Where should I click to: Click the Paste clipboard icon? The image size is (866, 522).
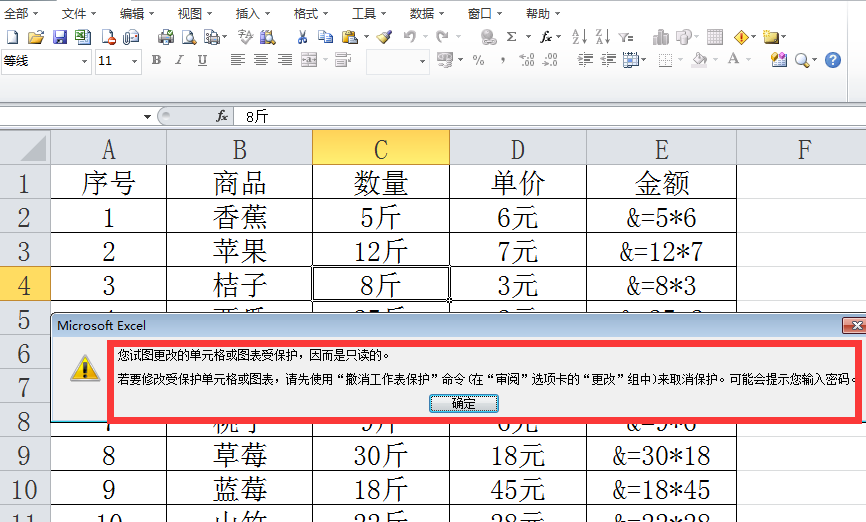[x=350, y=37]
